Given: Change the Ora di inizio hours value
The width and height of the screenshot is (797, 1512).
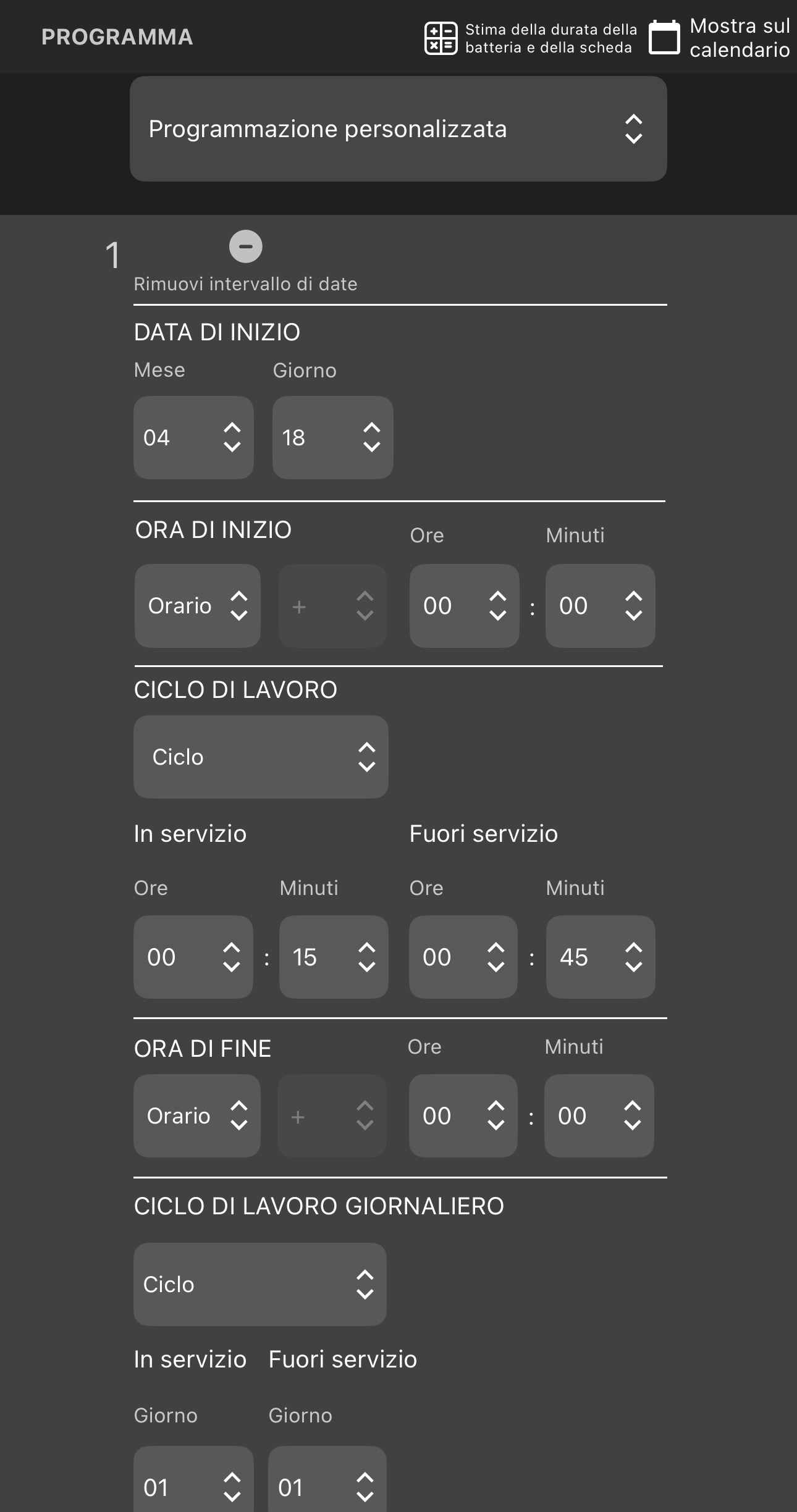Looking at the screenshot, I should coord(464,606).
